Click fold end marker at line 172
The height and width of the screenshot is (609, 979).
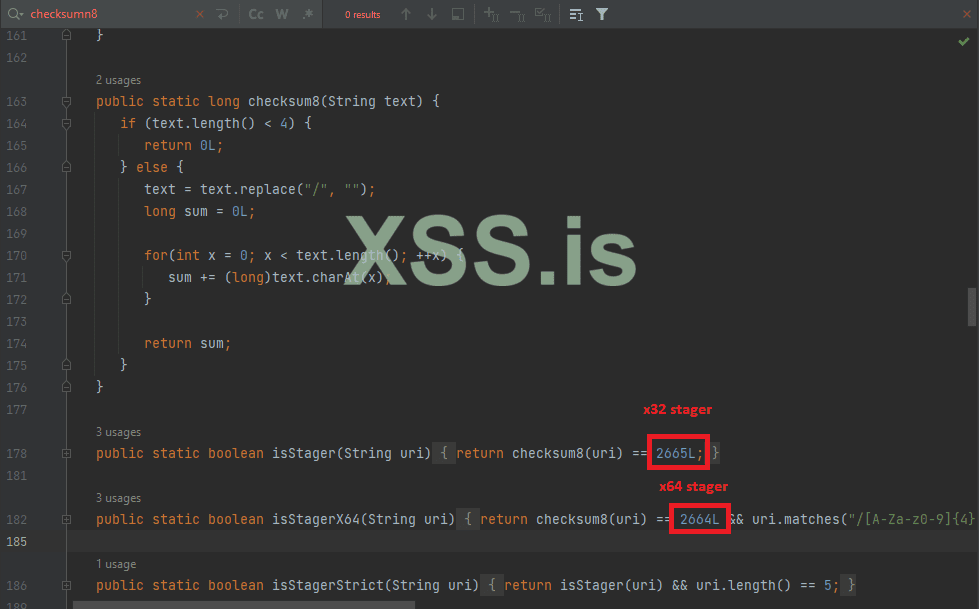point(66,299)
